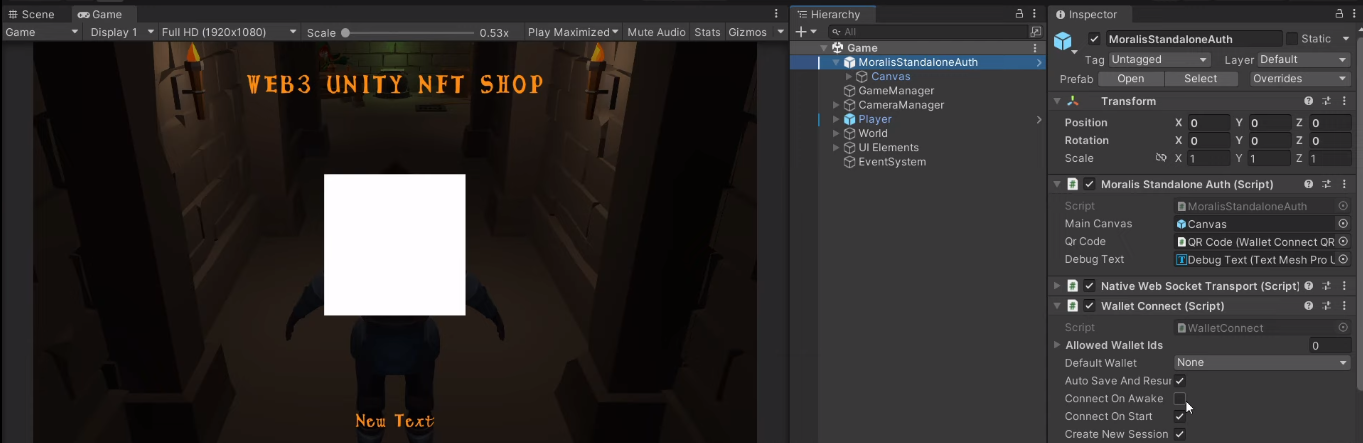The height and width of the screenshot is (443, 1363).
Task: Enable Connect On Awake checkbox
Action: 1180,399
